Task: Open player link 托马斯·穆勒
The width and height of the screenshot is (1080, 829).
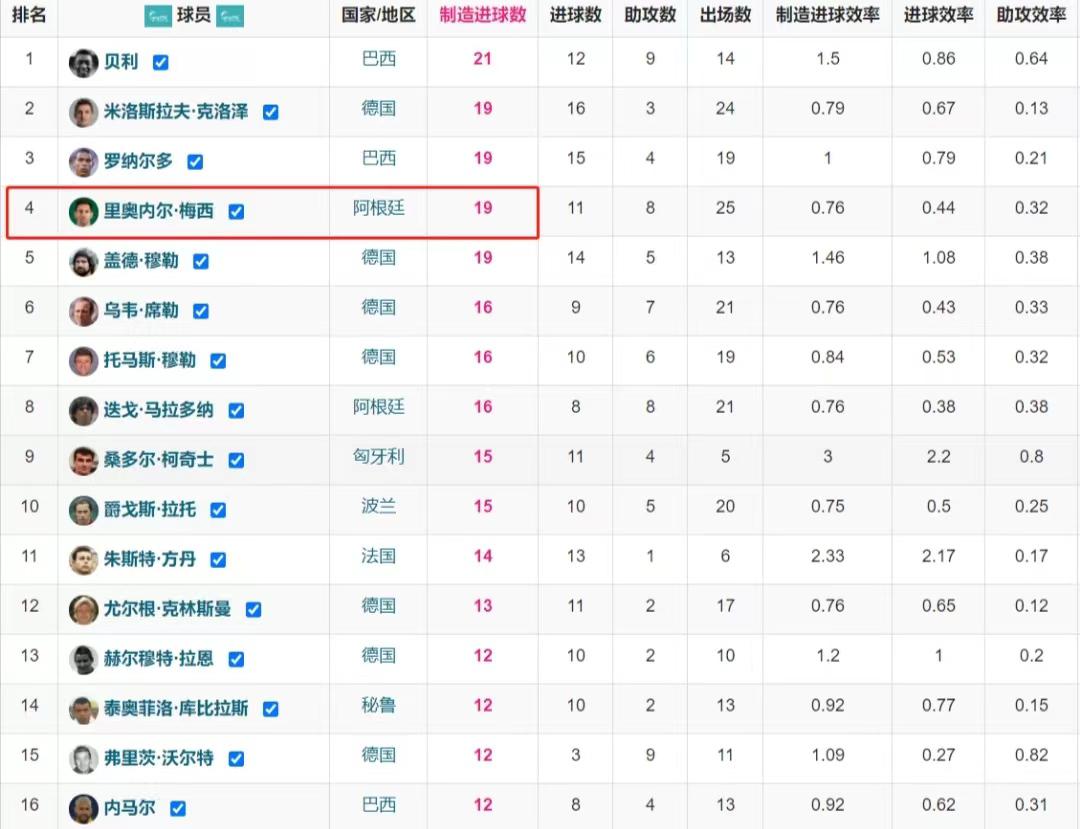Action: click(150, 360)
